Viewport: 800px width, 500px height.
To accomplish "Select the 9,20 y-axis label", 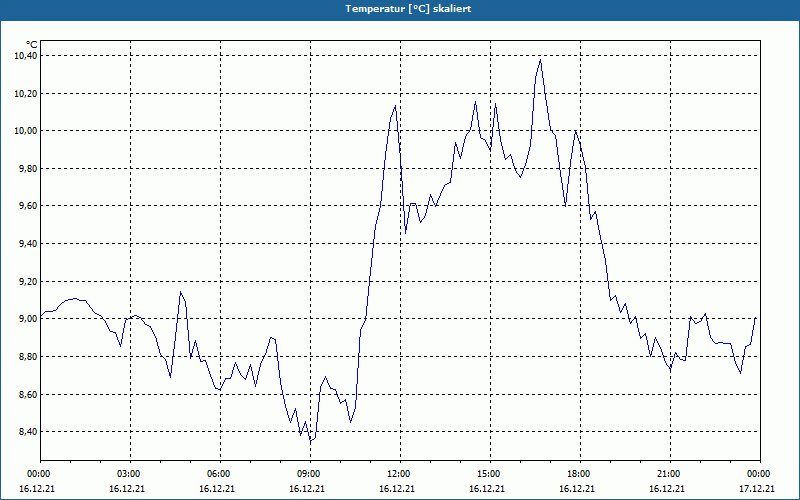I will click(28, 281).
